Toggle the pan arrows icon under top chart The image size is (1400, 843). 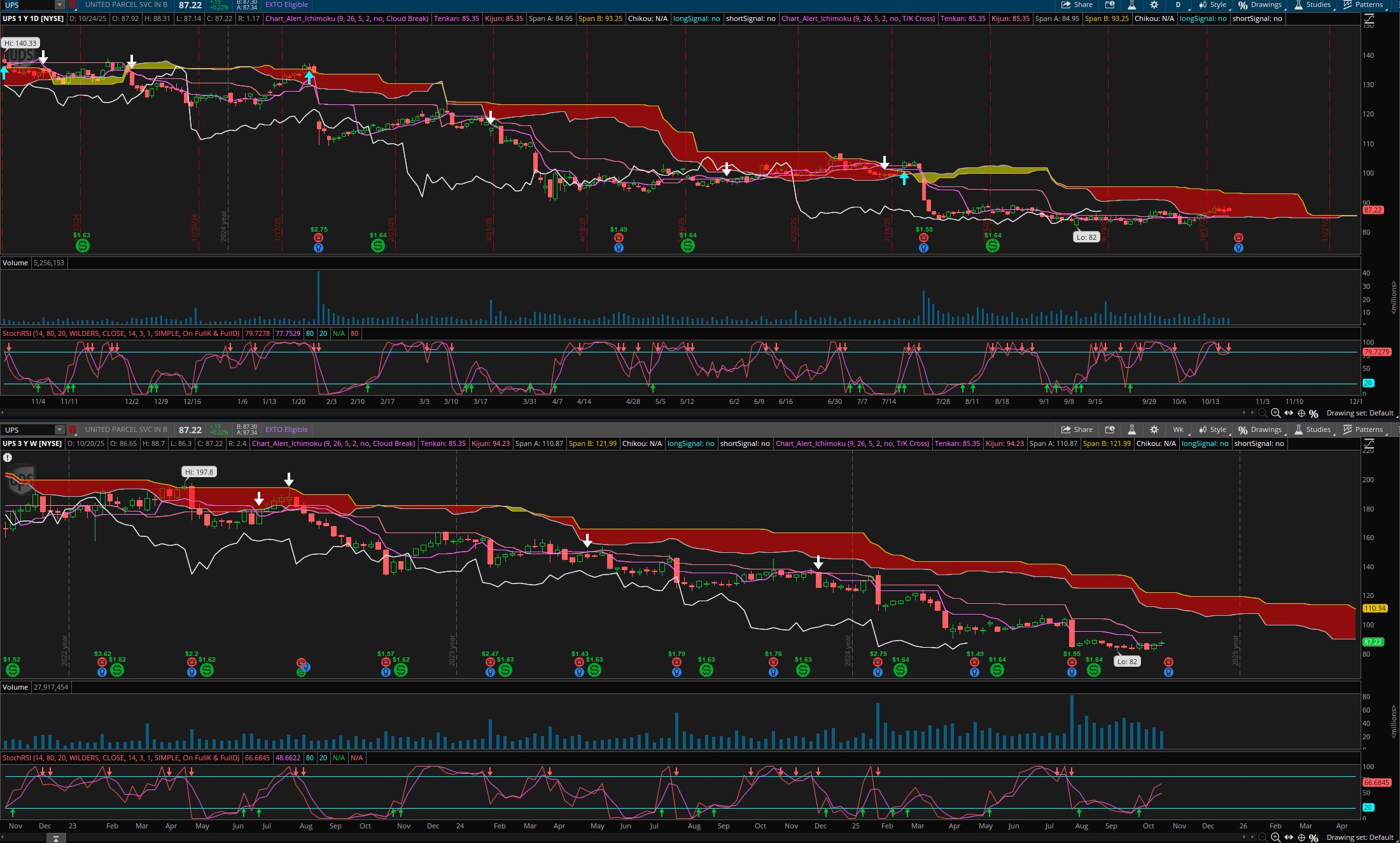[1289, 413]
